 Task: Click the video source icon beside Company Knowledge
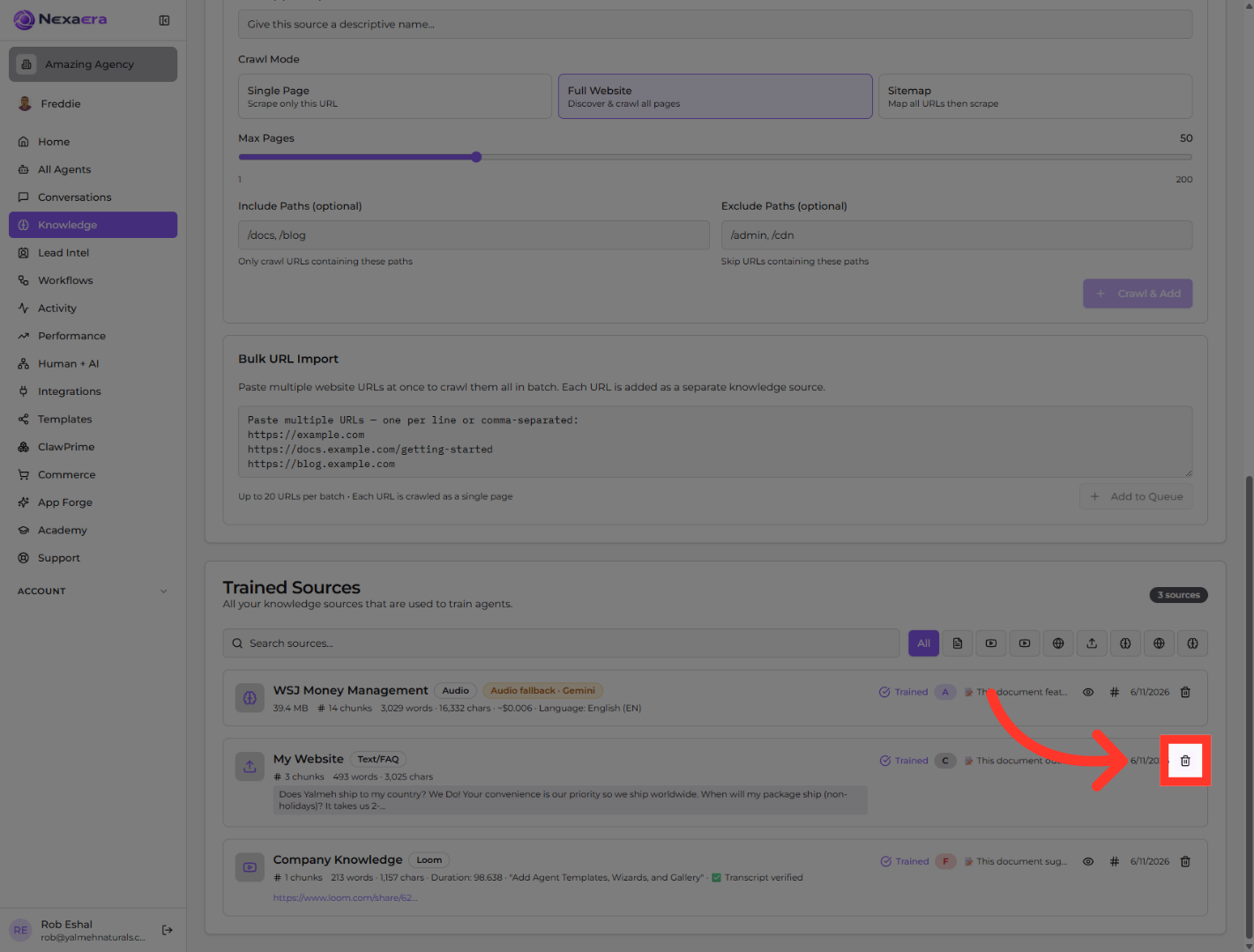tap(250, 867)
